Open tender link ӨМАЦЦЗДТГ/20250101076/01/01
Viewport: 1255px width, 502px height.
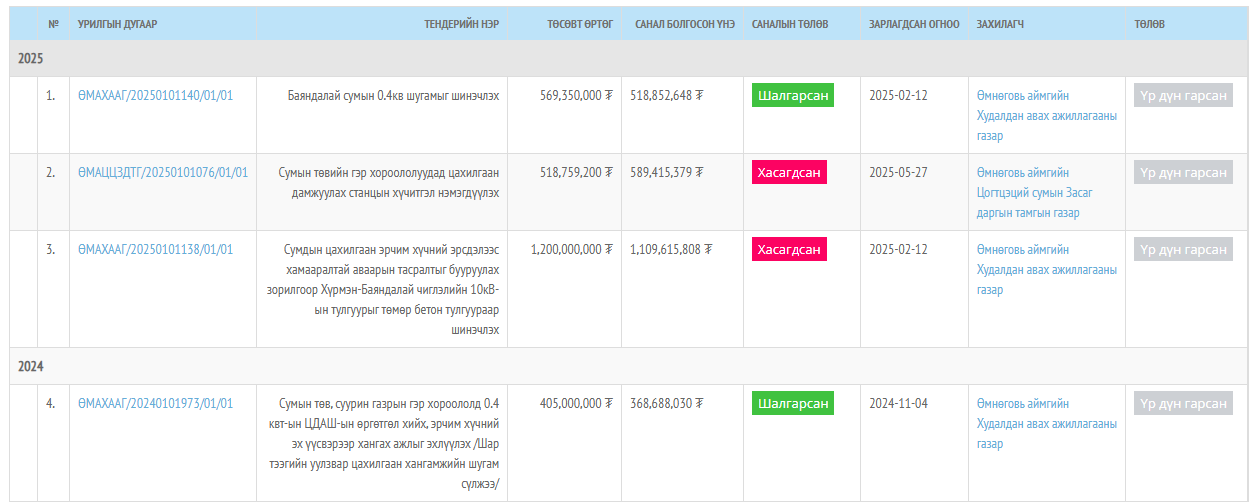tap(163, 173)
